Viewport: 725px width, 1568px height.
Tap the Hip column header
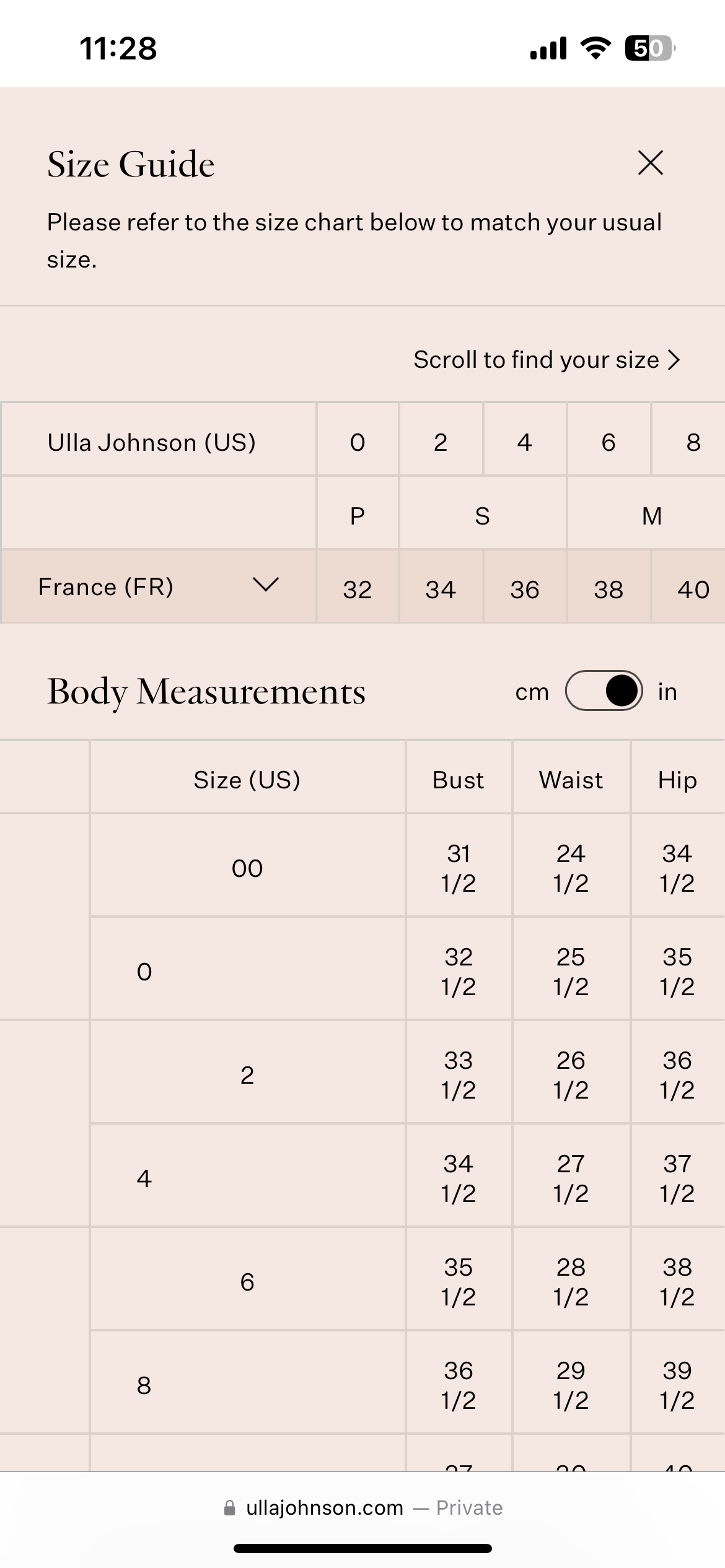tap(677, 780)
